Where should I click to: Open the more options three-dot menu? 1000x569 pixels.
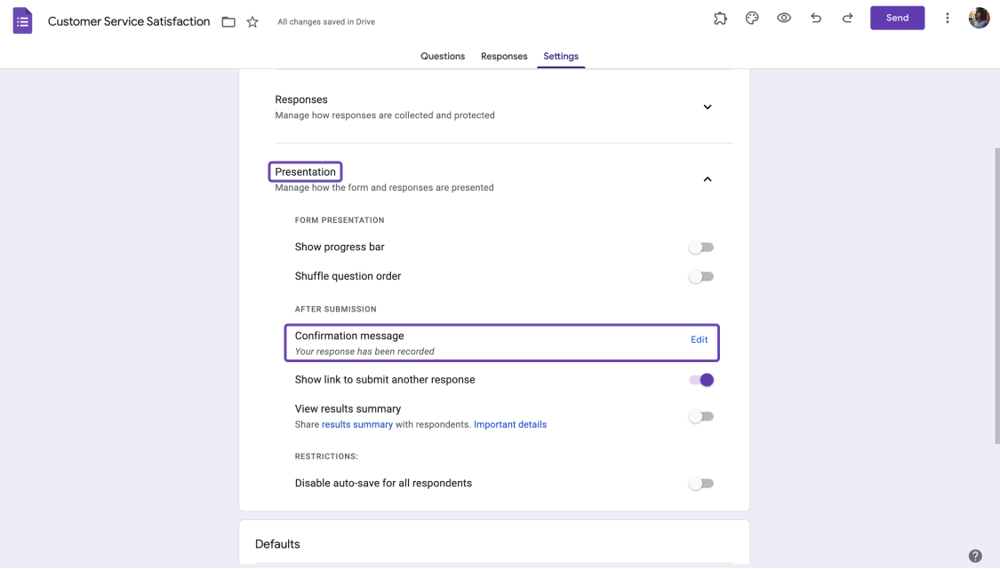click(947, 18)
